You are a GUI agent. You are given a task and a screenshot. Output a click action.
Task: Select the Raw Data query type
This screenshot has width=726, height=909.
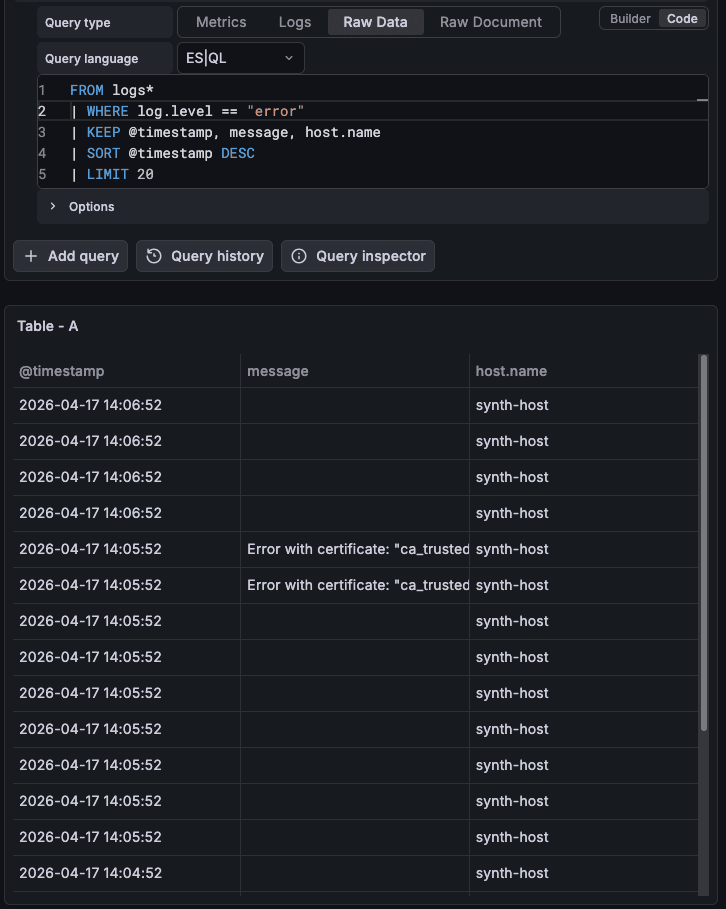click(375, 22)
